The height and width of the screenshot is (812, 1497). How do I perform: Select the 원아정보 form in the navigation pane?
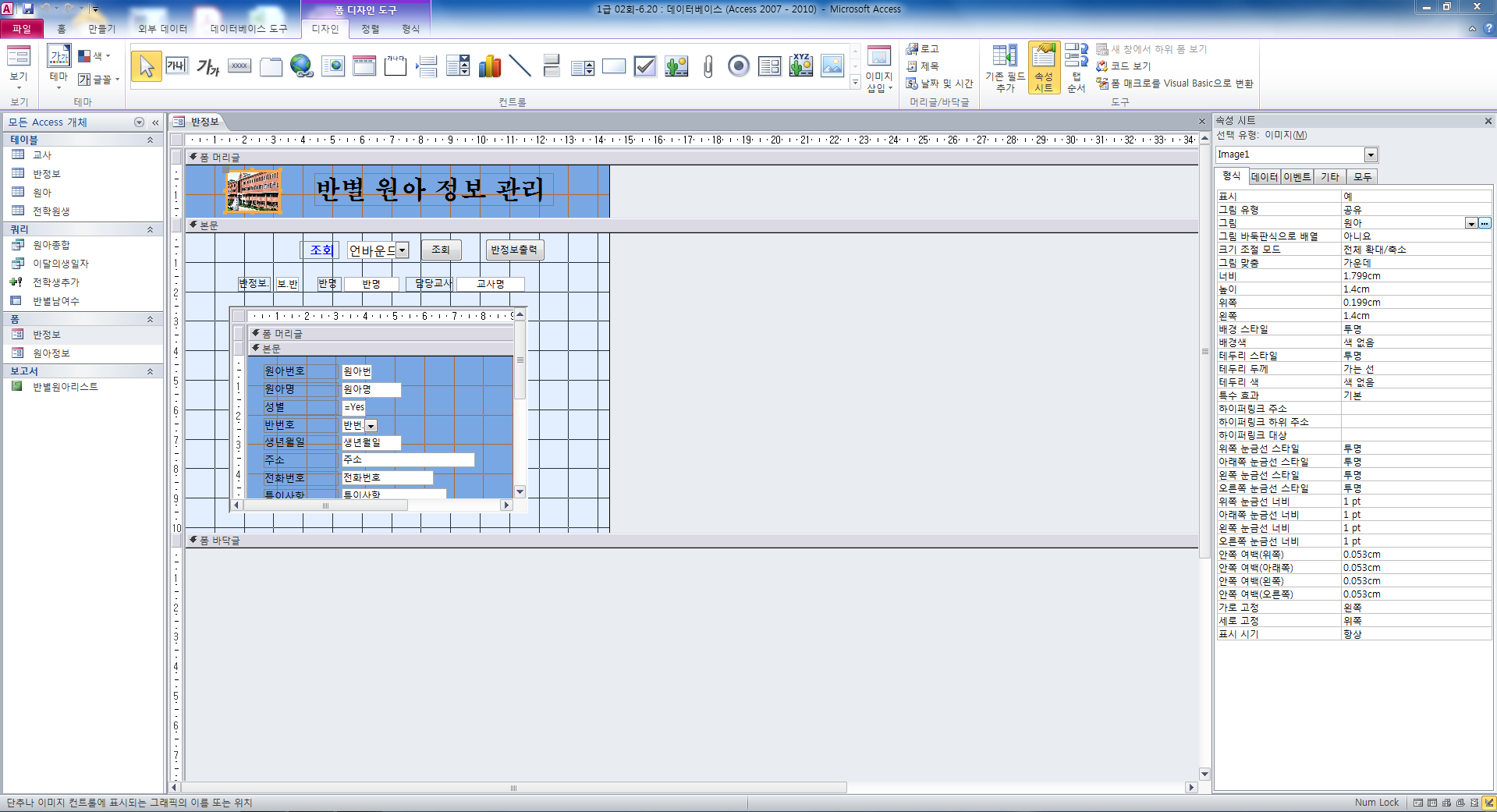coord(51,353)
